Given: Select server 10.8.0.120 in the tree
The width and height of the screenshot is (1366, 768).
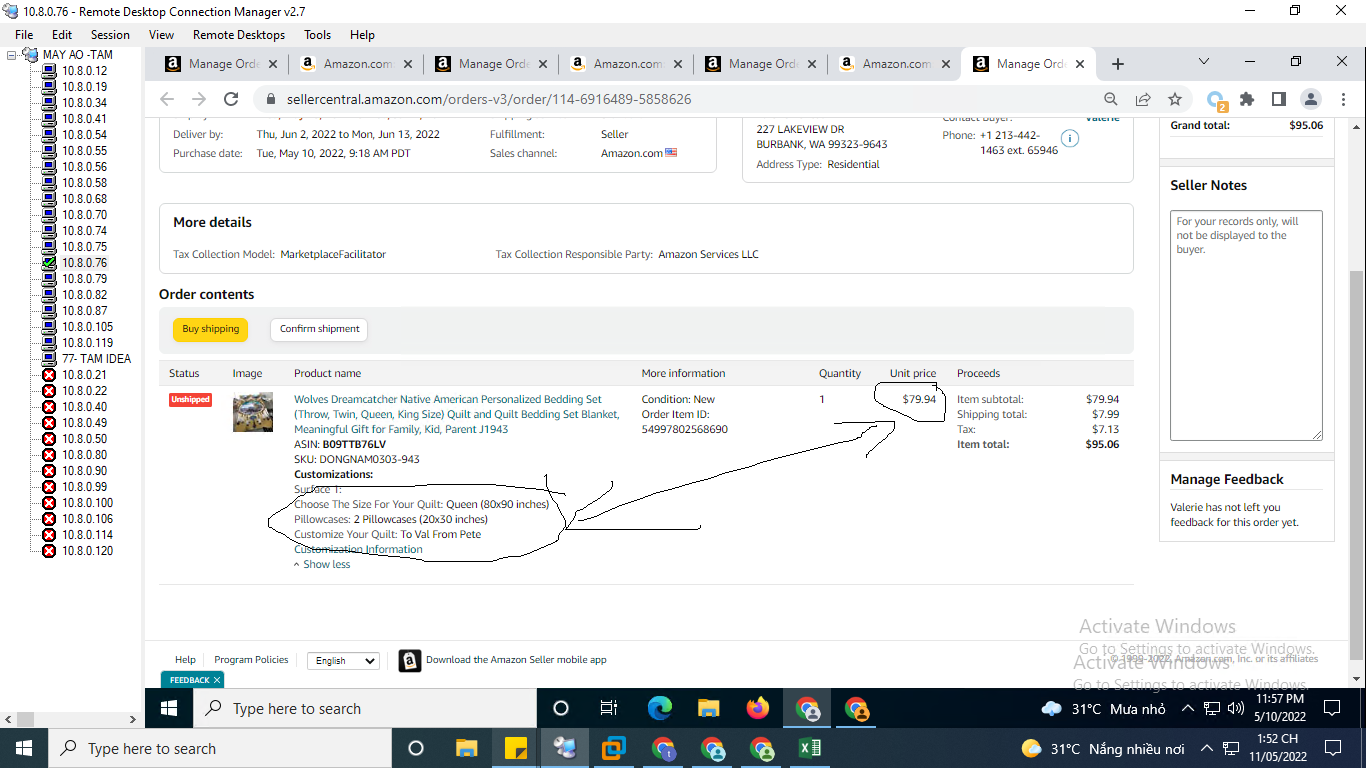Looking at the screenshot, I should coord(87,551).
